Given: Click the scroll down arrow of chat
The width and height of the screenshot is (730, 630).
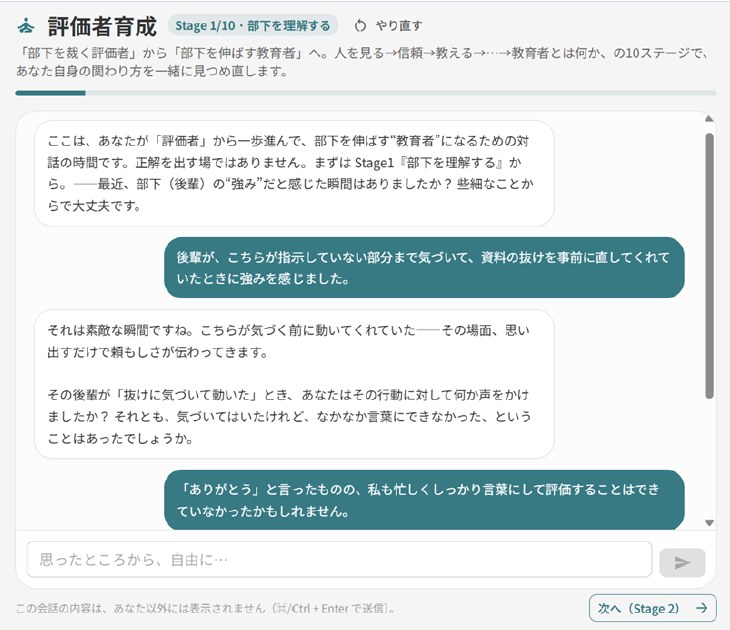Looking at the screenshot, I should [709, 523].
